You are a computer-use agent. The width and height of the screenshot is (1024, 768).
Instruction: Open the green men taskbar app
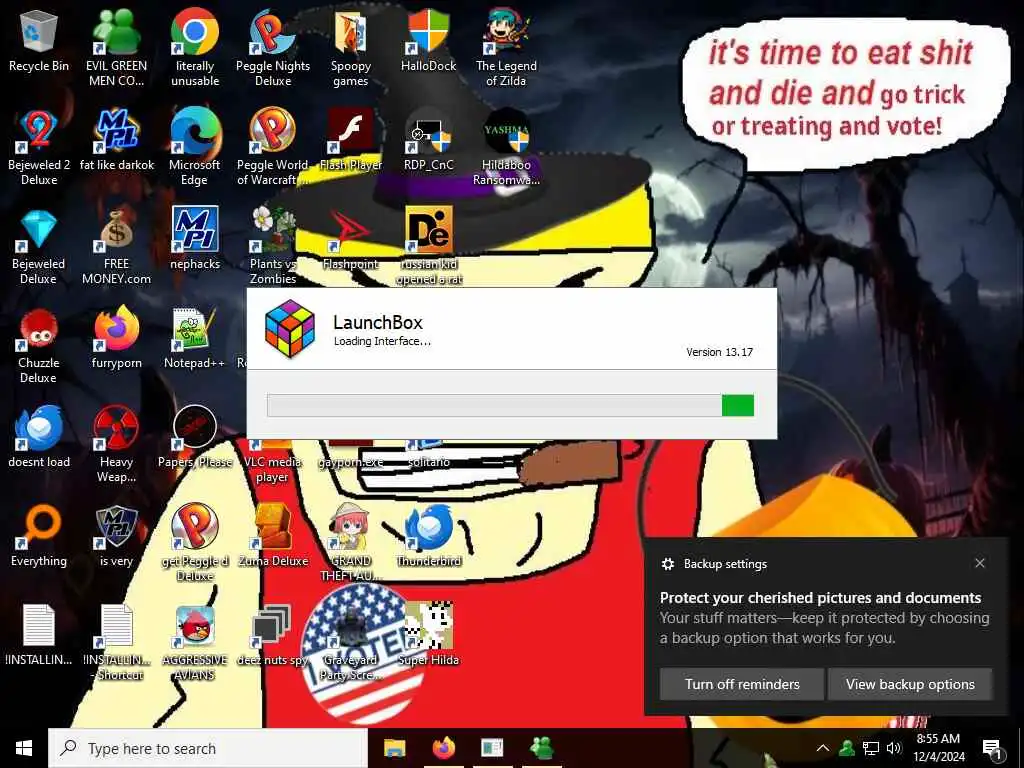click(x=542, y=748)
